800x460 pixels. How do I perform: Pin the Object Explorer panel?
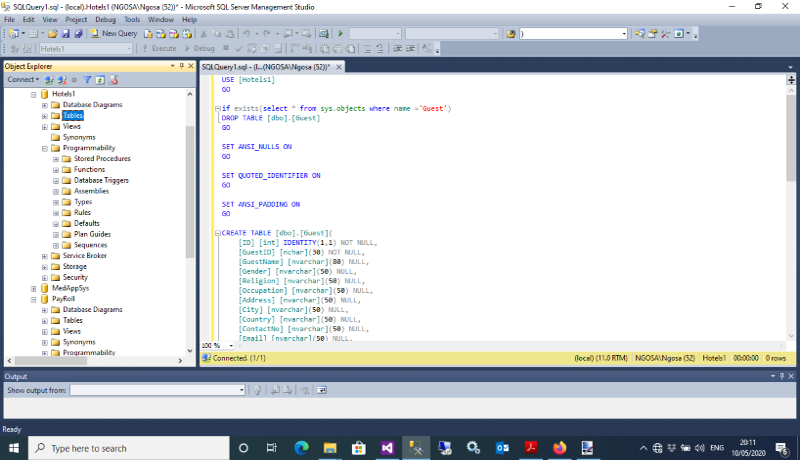click(182, 66)
